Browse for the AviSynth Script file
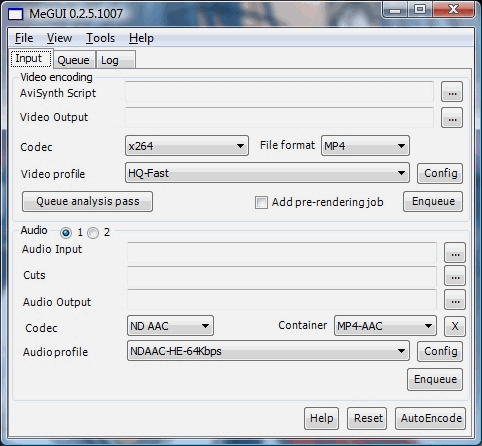Image resolution: width=482 pixels, height=446 pixels. tap(452, 91)
